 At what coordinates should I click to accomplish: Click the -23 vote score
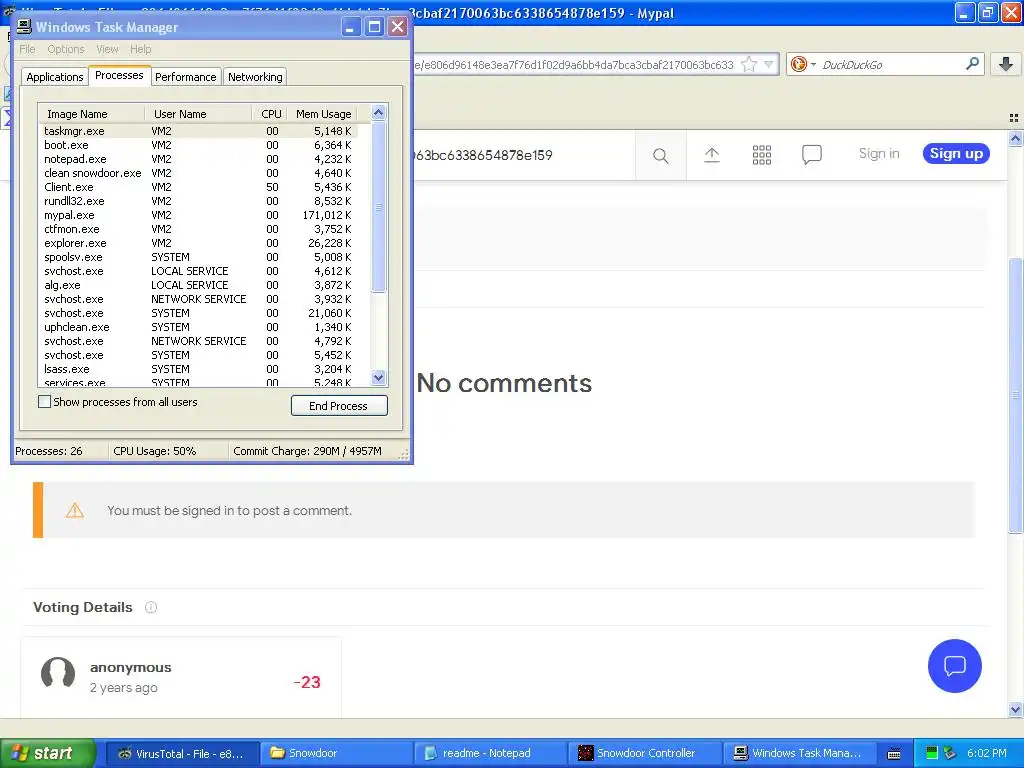click(307, 682)
